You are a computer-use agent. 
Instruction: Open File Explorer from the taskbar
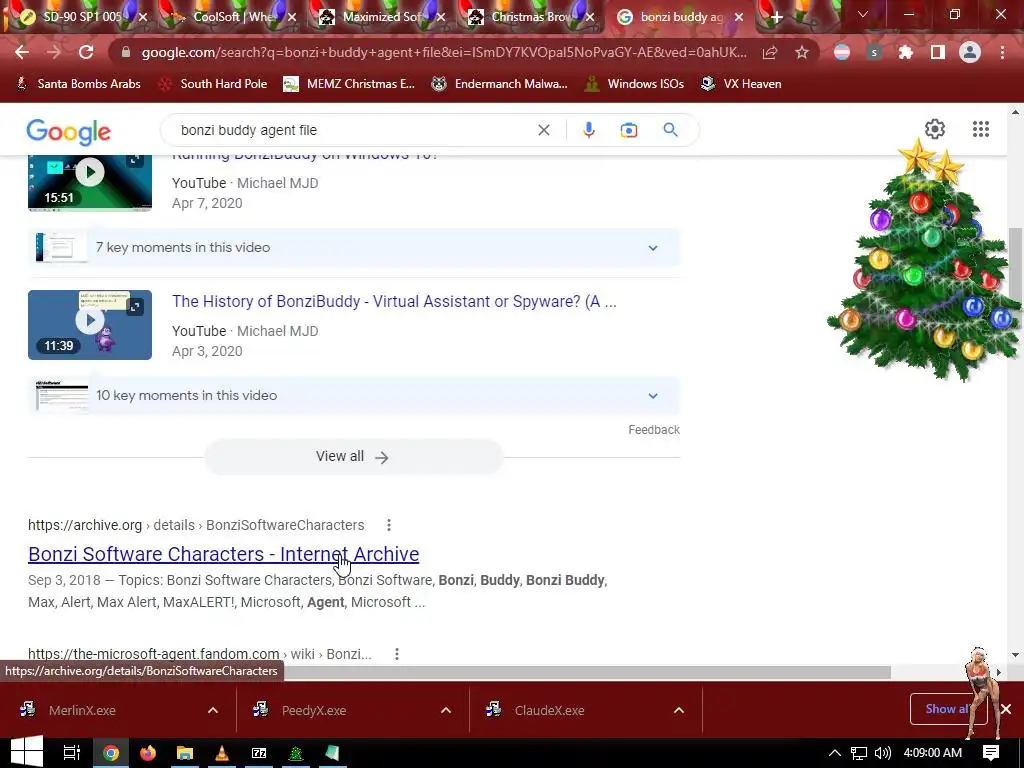[185, 753]
